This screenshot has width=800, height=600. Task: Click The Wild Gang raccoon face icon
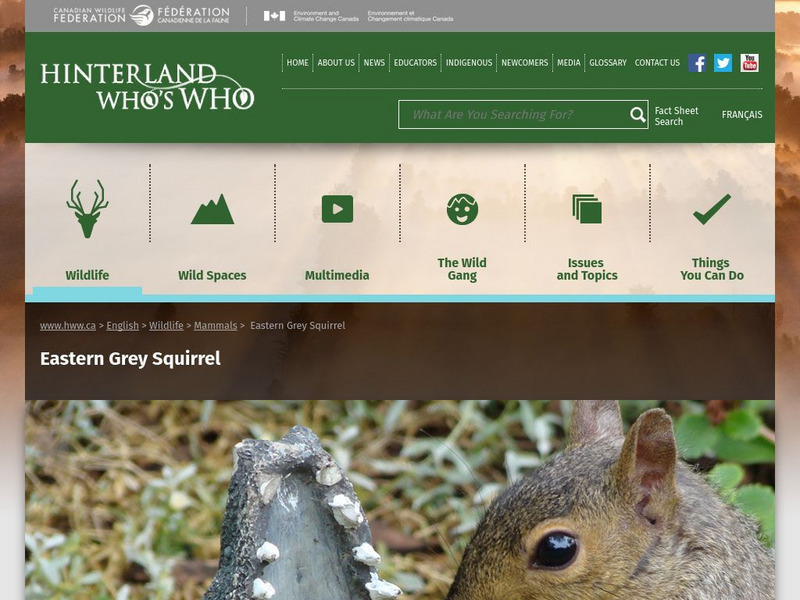(463, 210)
